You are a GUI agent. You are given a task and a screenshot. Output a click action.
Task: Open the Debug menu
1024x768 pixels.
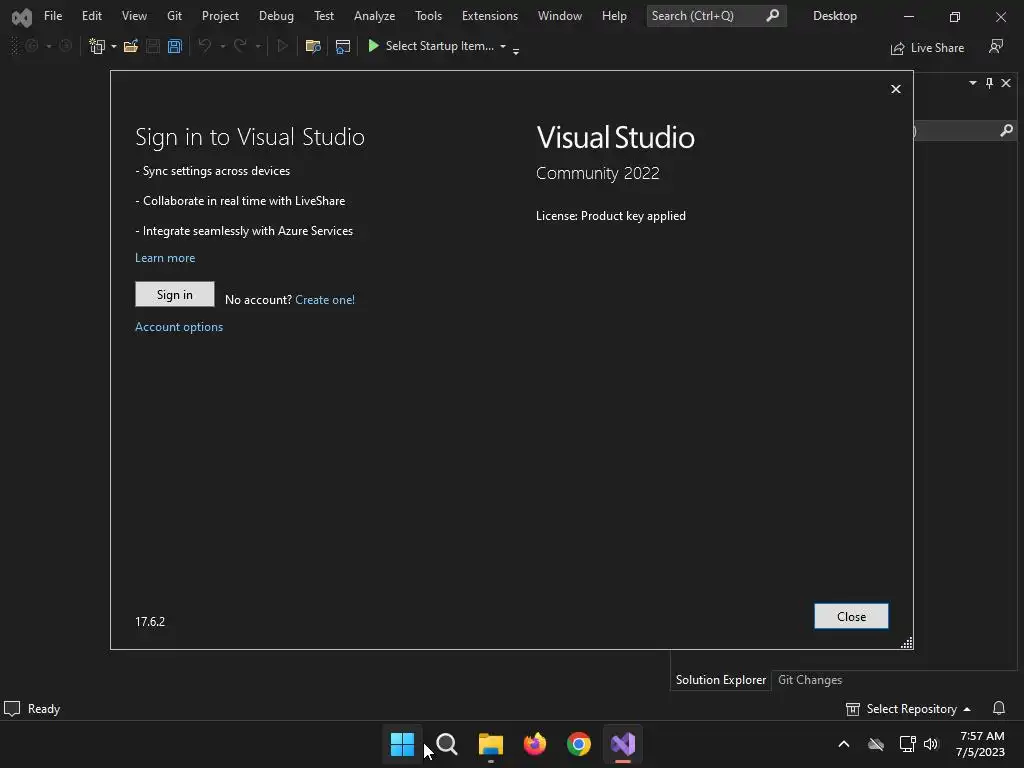click(x=276, y=16)
